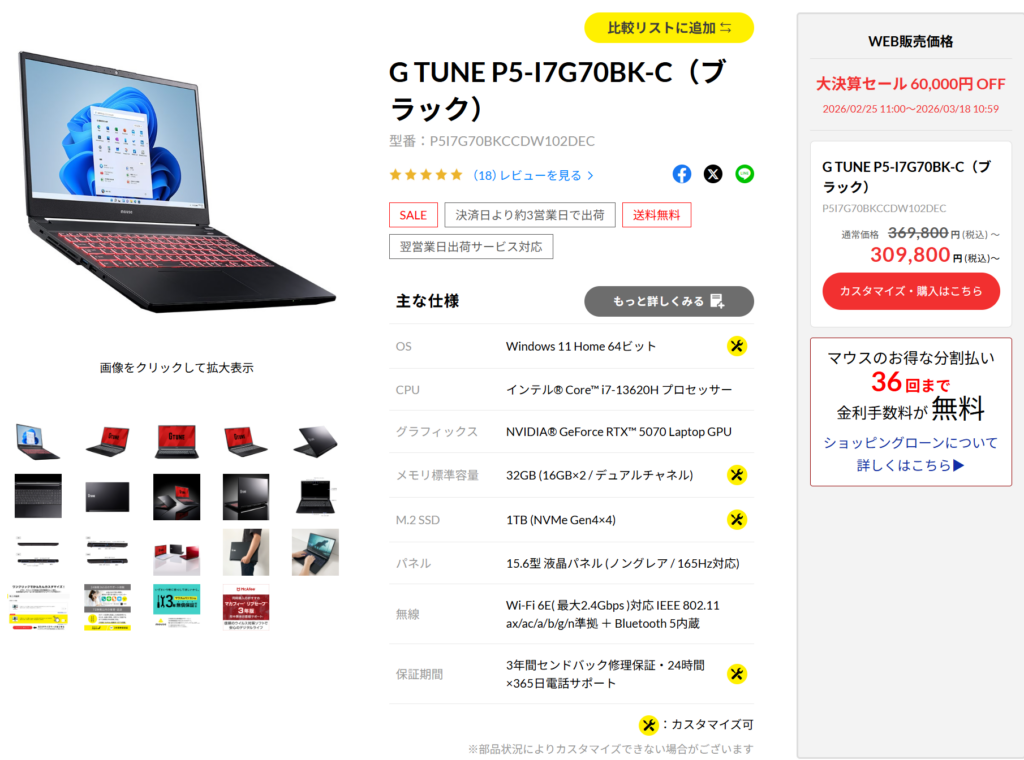Viewport: 1024px width, 760px height.
Task: Select thumbnail of hands typing on laptop
Action: pos(315,552)
